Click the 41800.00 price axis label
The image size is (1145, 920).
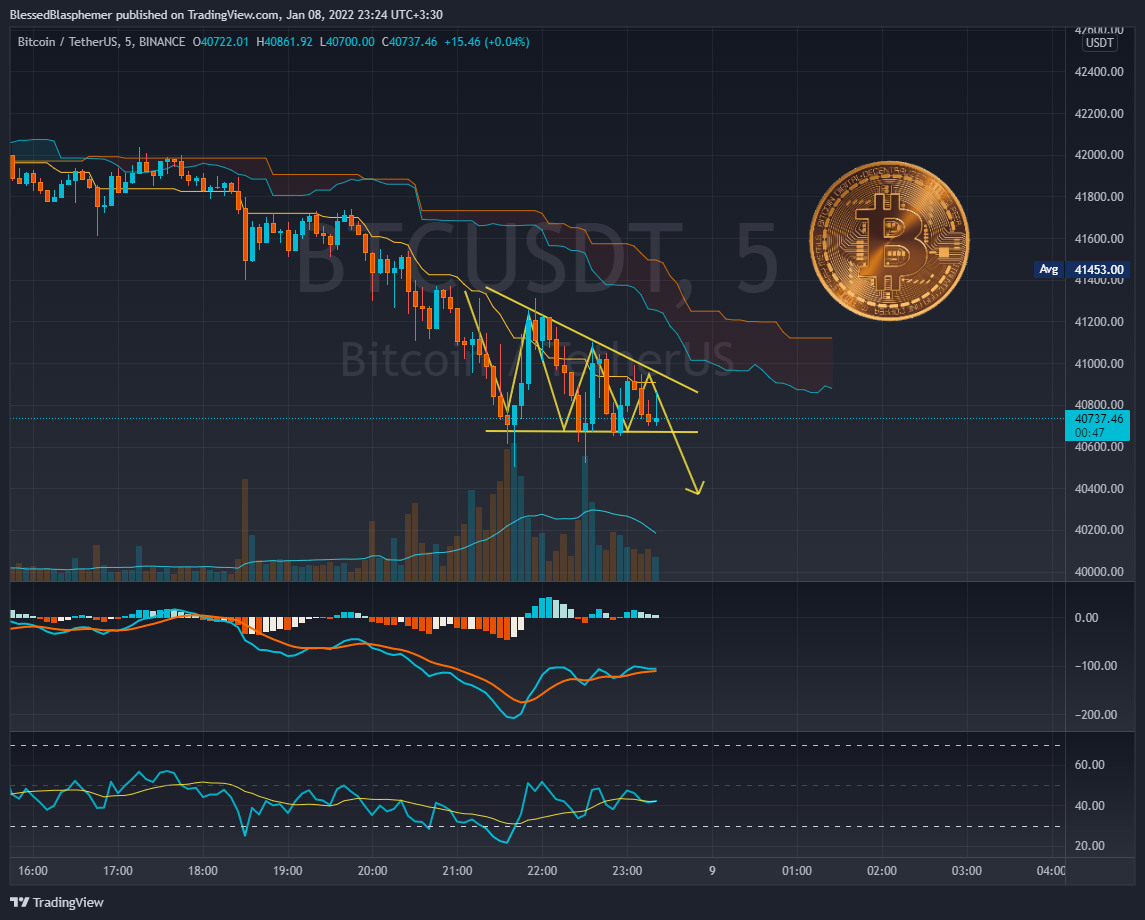click(1099, 196)
